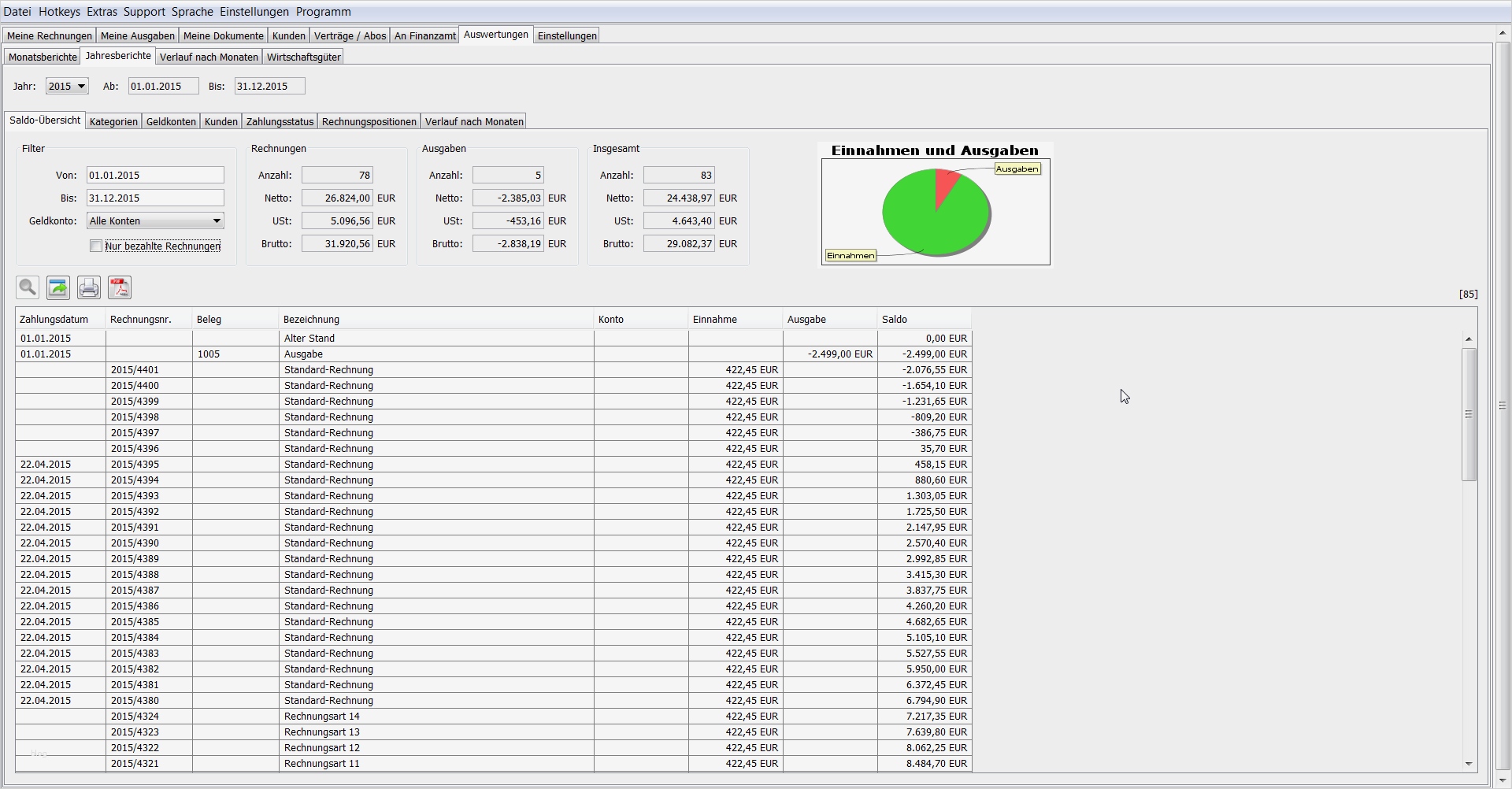Viewport: 1512px width, 789px height.
Task: Click the filter Von date field
Action: [x=155, y=176]
